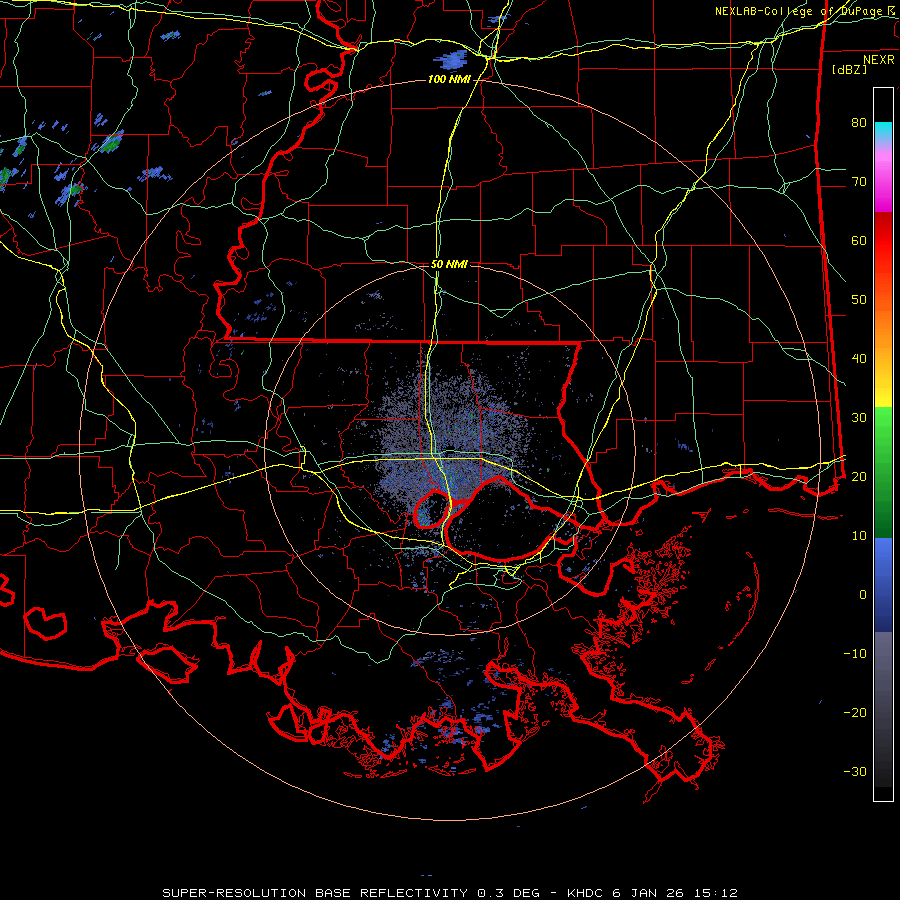
Task: Click the 60 value on the dBZ scale
Action: [859, 240]
